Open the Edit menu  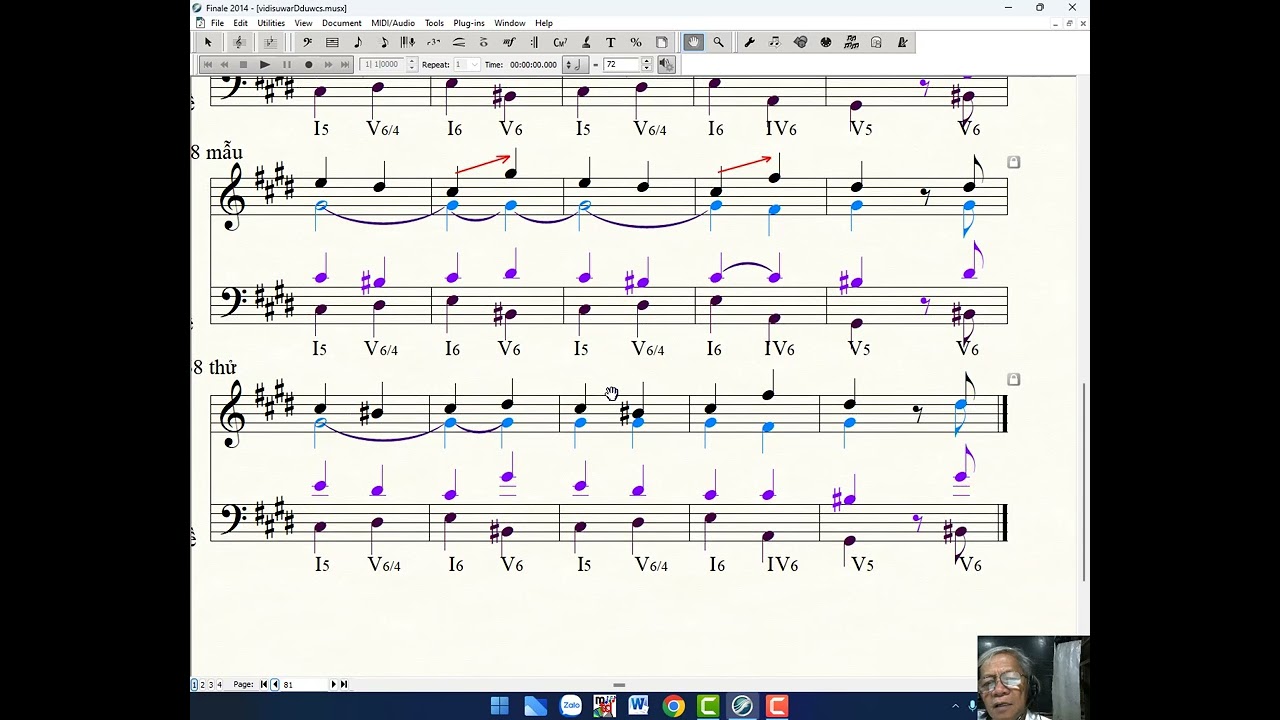[x=240, y=23]
